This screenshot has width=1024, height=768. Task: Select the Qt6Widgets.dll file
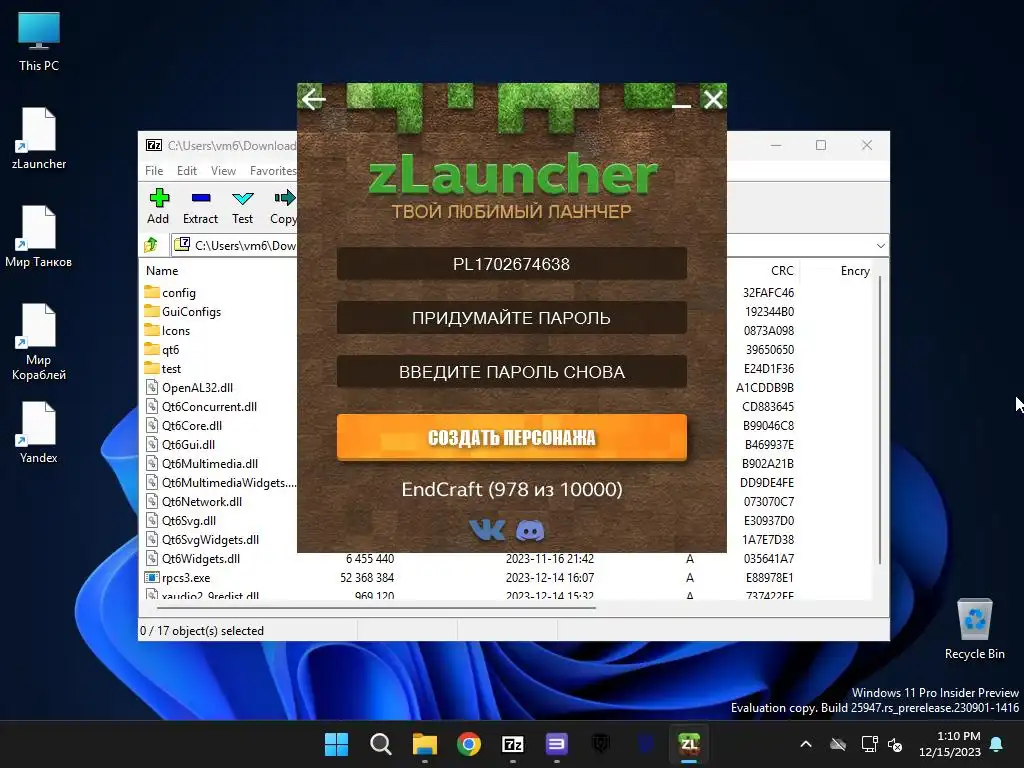point(200,558)
